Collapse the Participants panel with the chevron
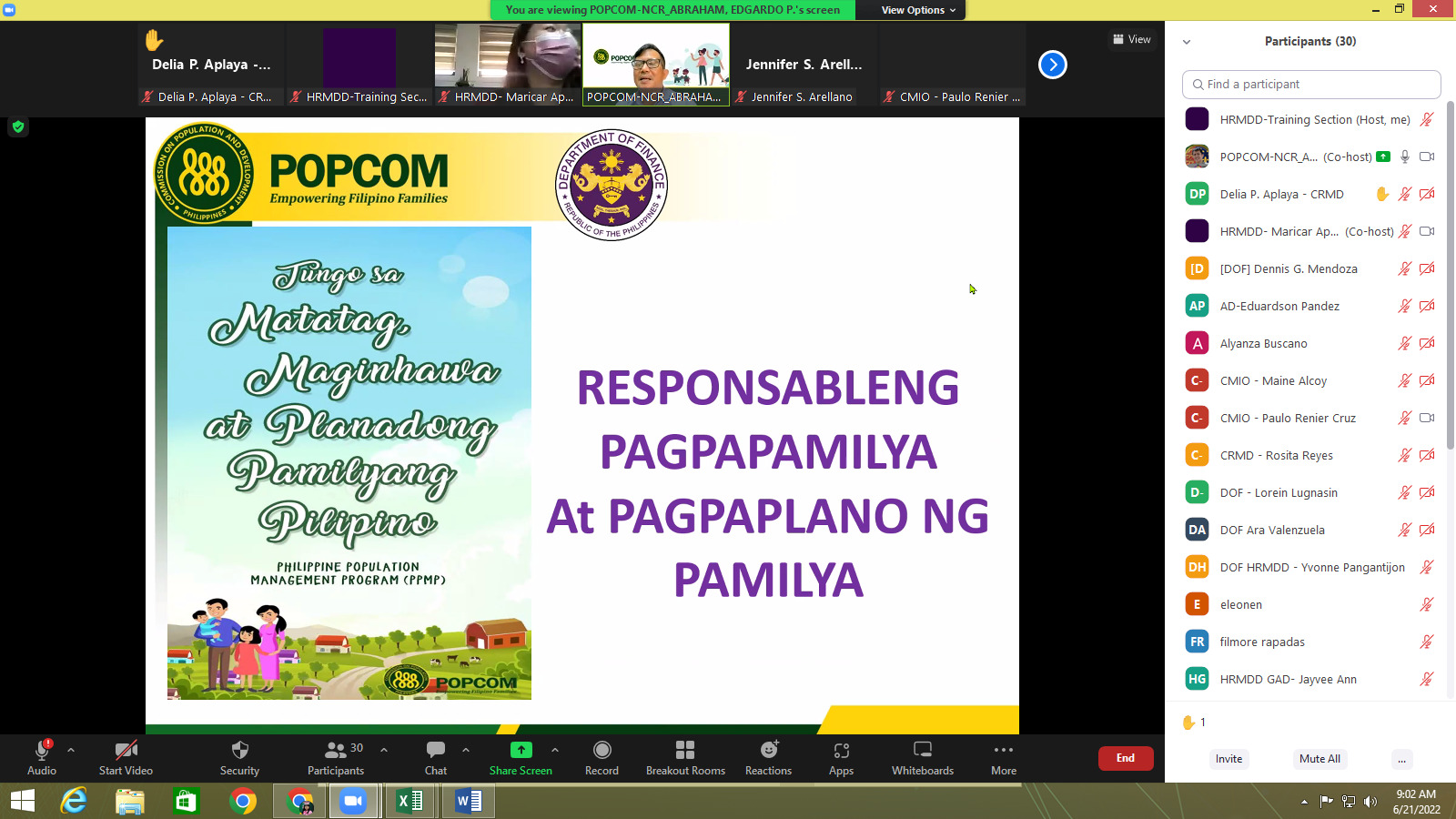Image resolution: width=1456 pixels, height=819 pixels. point(1187,42)
